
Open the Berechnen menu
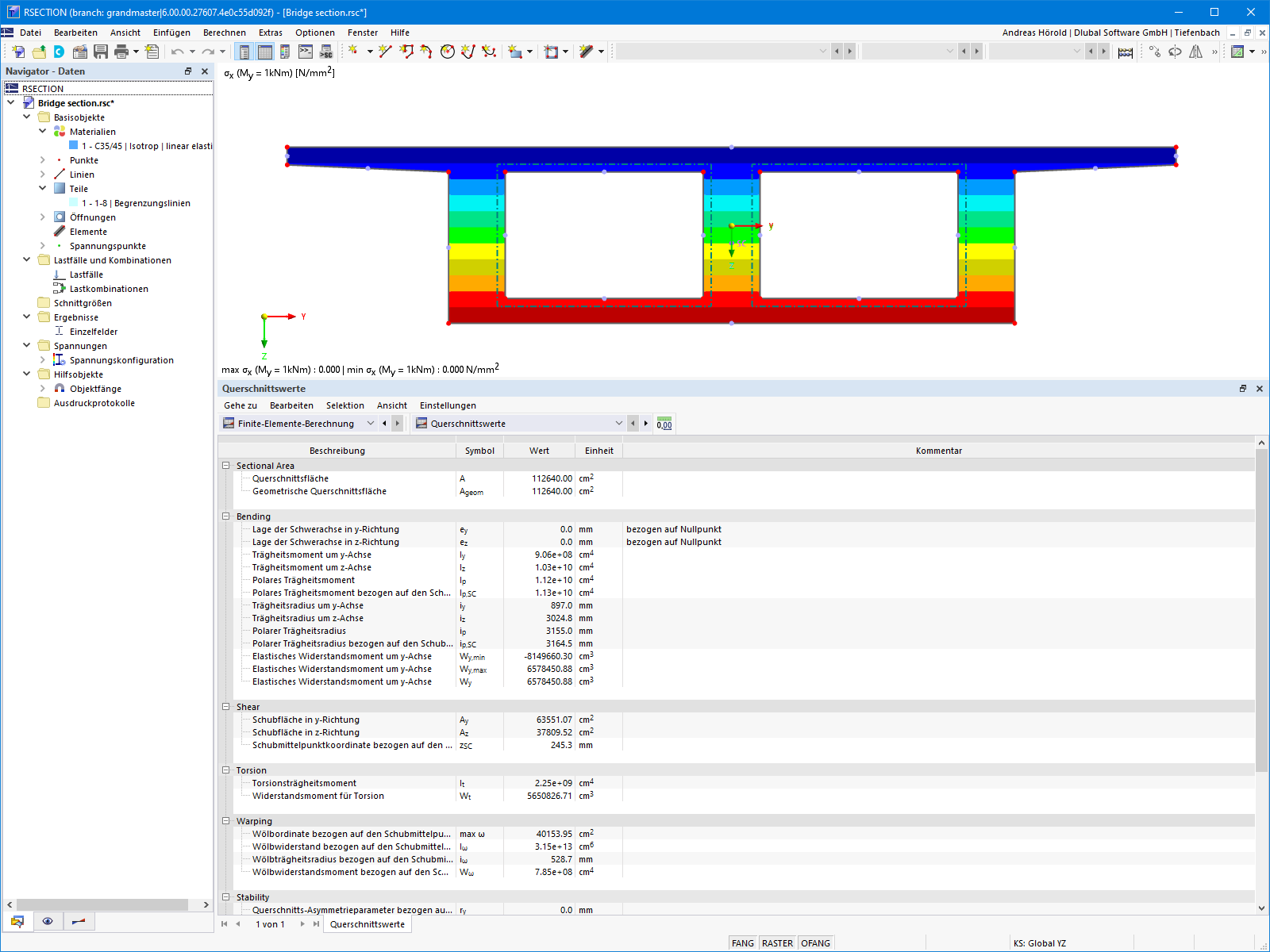click(225, 33)
